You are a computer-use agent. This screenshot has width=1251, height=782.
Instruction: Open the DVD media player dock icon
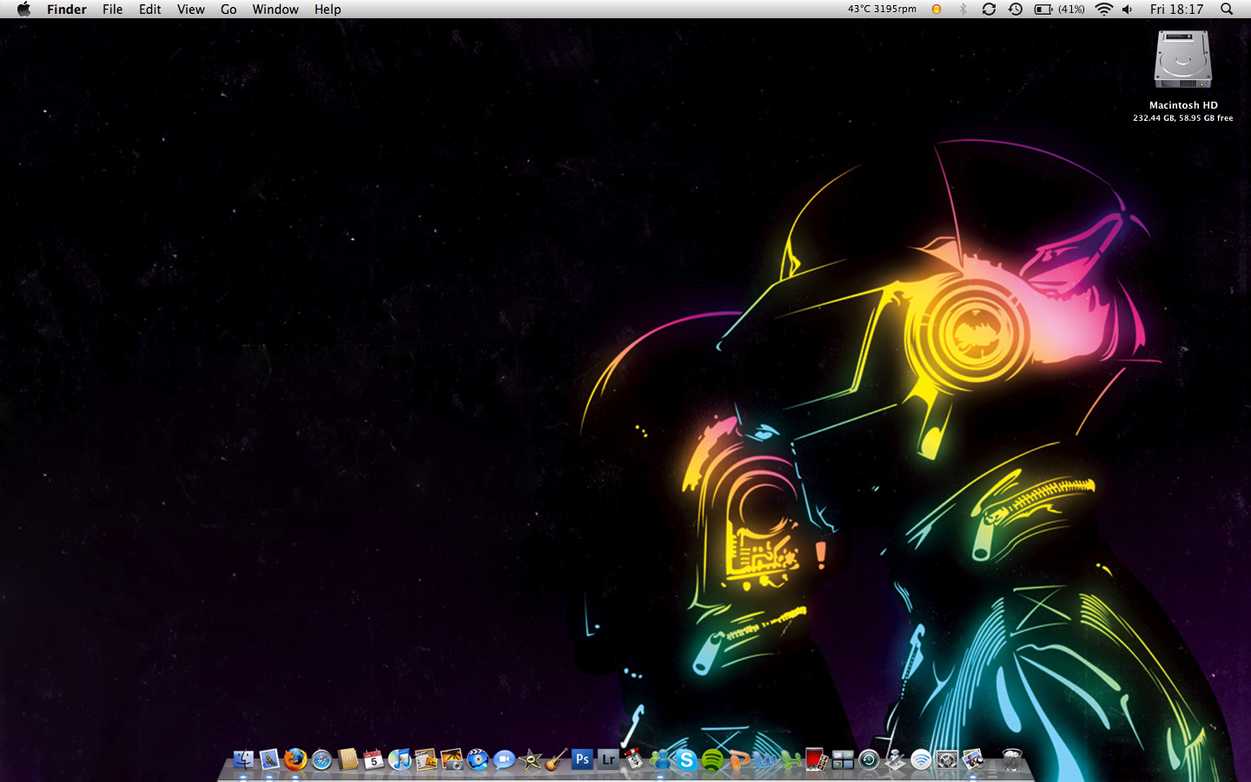pyautogui.click(x=478, y=760)
